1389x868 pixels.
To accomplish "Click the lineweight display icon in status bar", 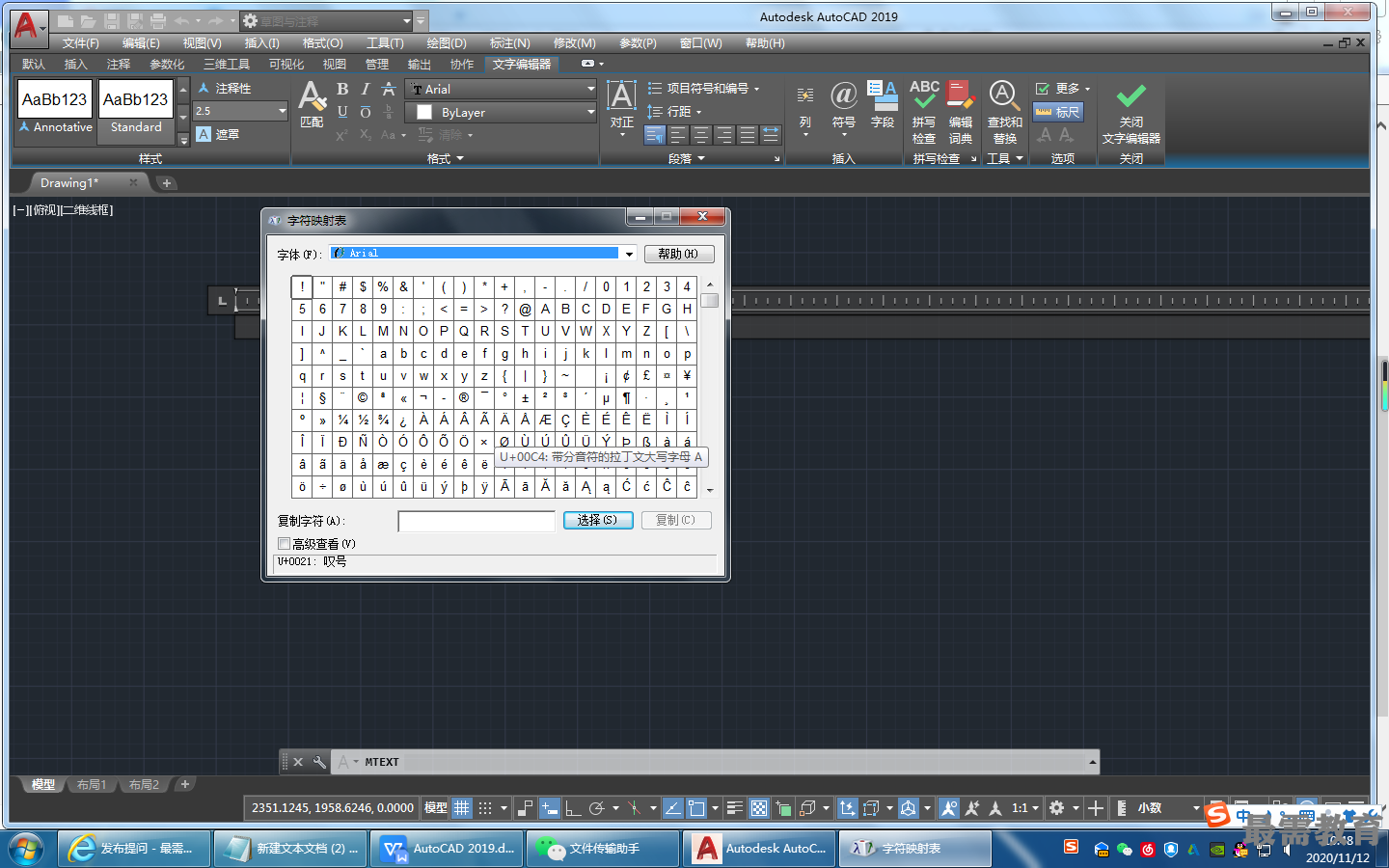I will [734, 808].
